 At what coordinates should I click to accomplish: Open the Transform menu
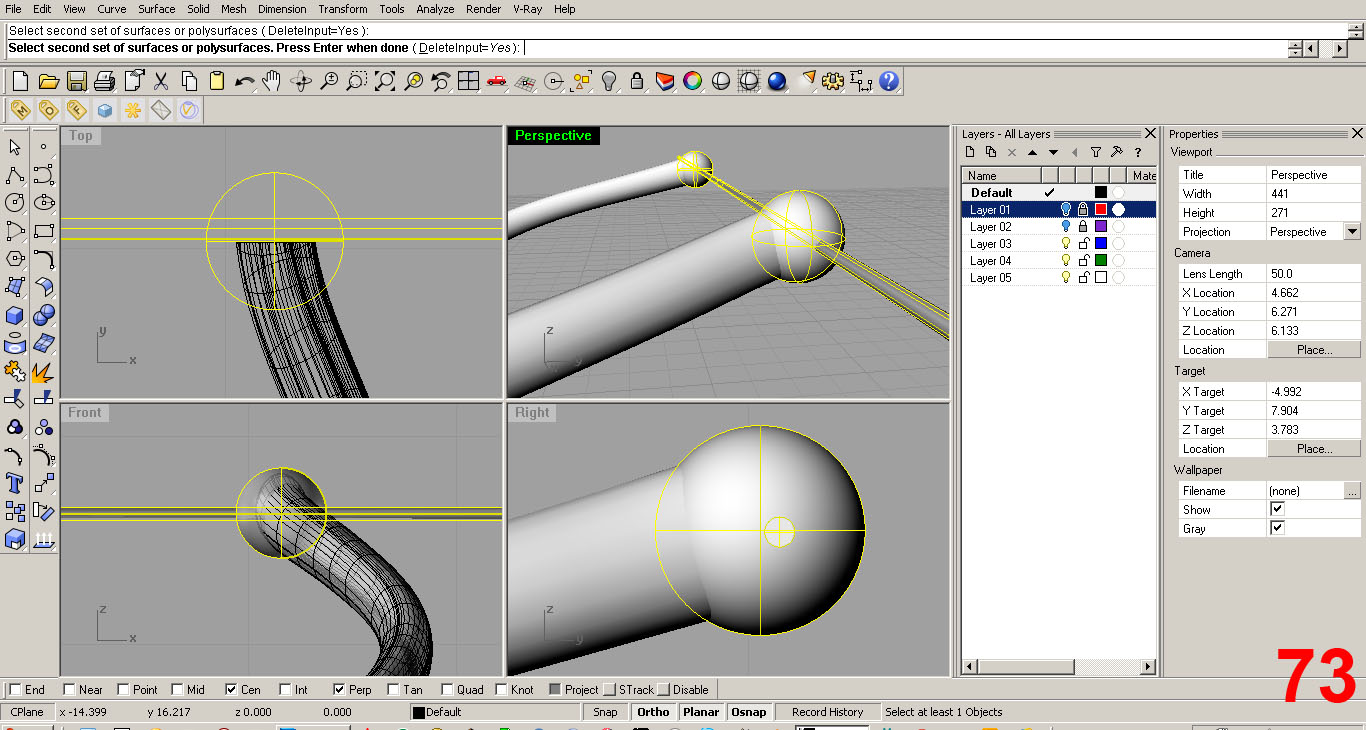[x=343, y=9]
